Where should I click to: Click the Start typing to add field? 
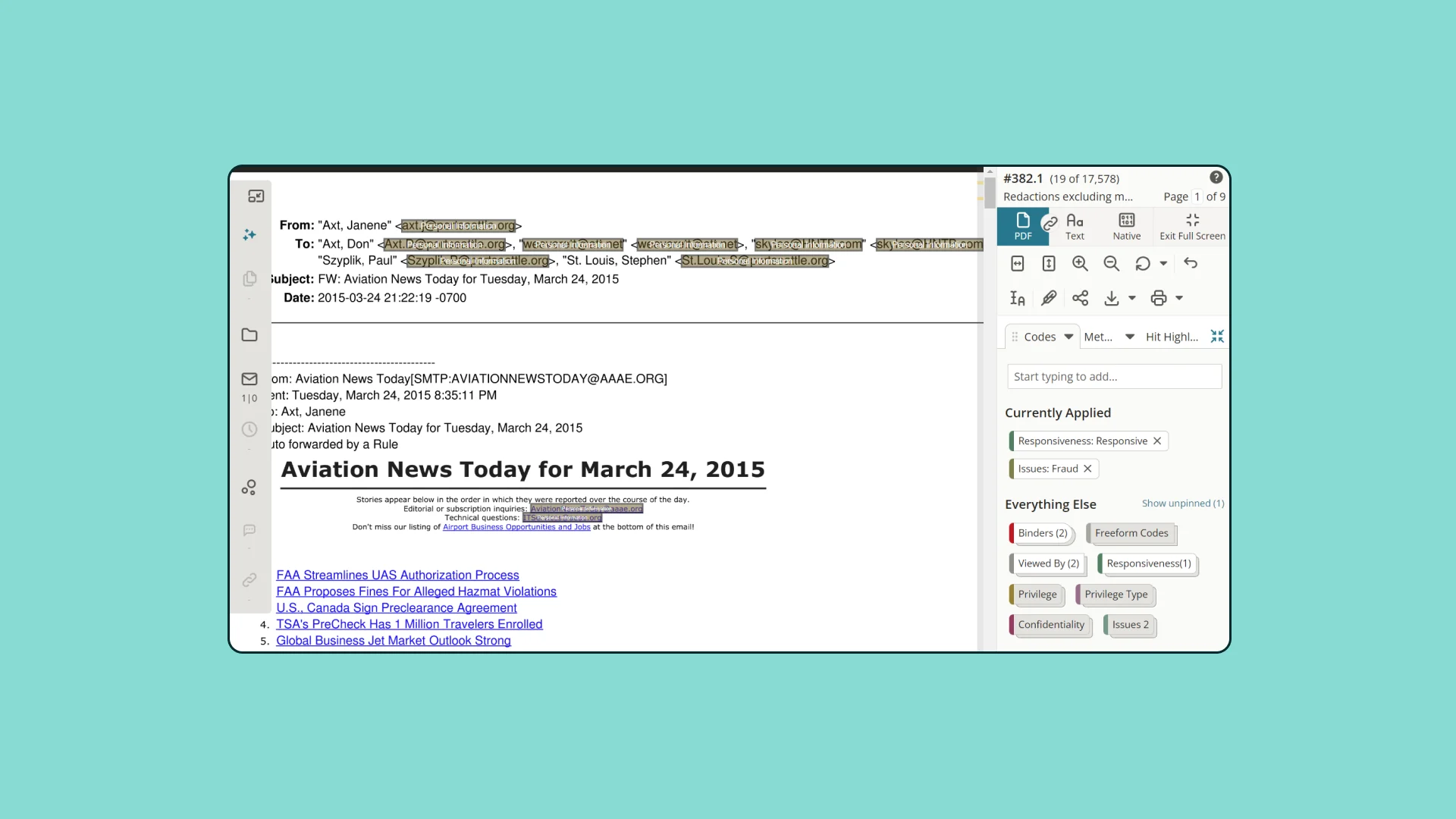[x=1114, y=377]
